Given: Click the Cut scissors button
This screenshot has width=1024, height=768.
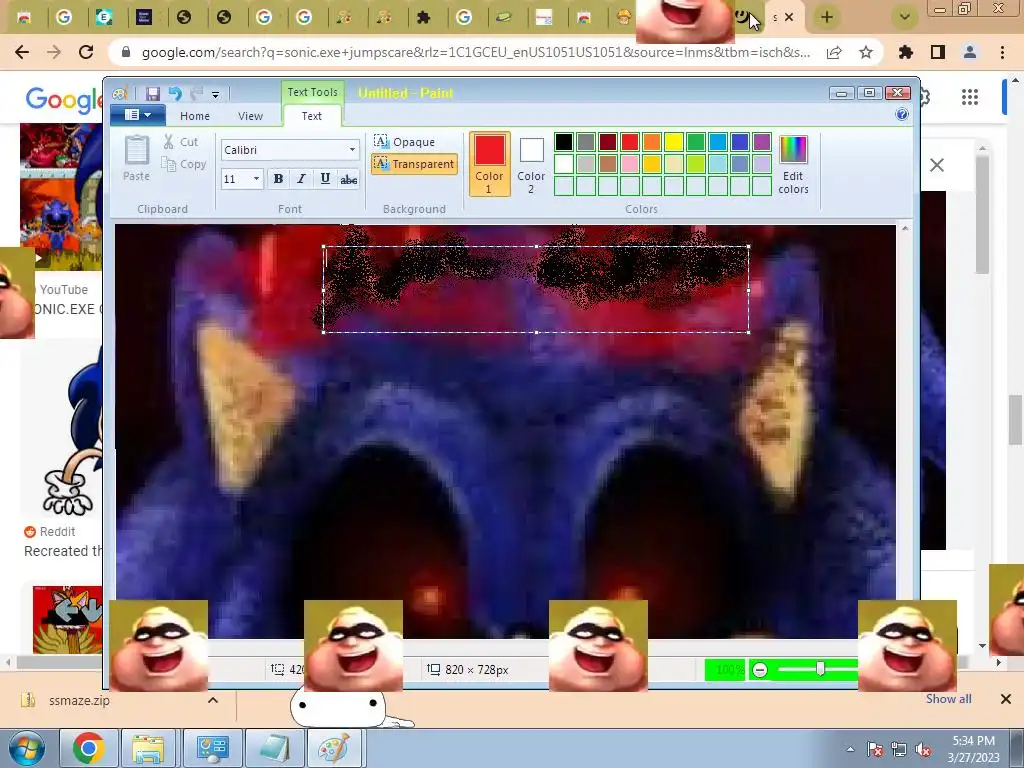Looking at the screenshot, I should tap(181, 142).
